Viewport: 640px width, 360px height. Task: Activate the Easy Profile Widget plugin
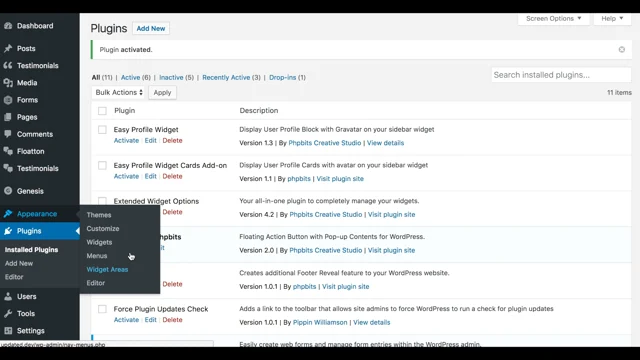pyautogui.click(x=126, y=140)
